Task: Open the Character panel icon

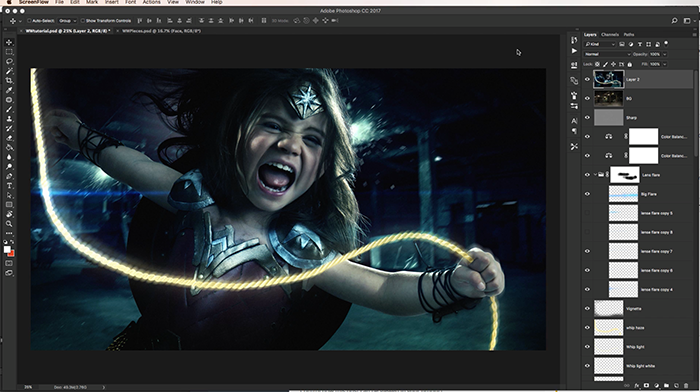Action: 574,121
